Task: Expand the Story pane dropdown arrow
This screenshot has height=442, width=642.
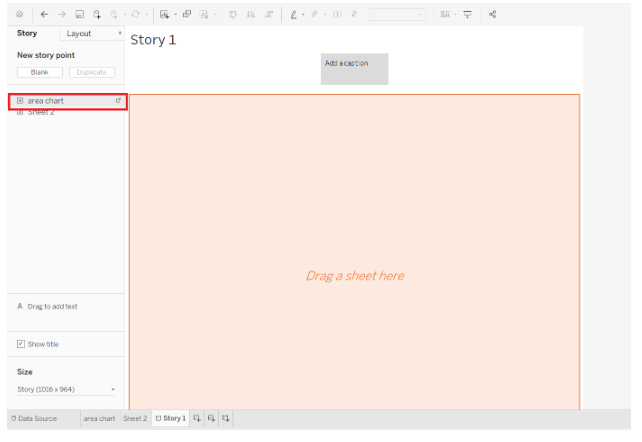Action: [120, 34]
